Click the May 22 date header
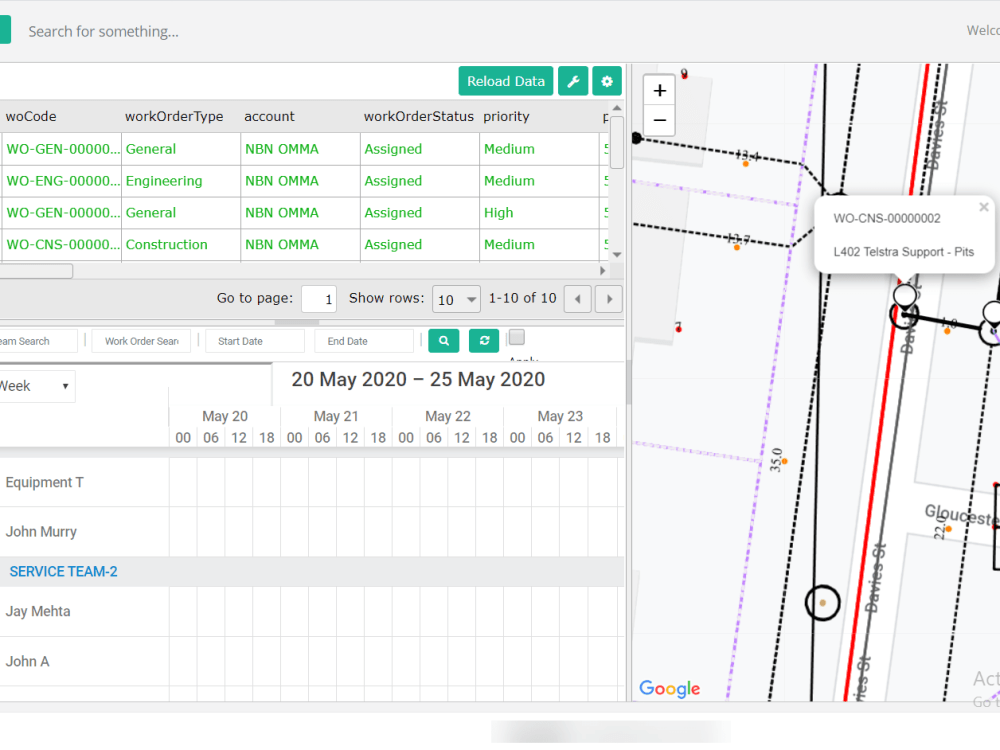The height and width of the screenshot is (750, 1000). point(448,416)
